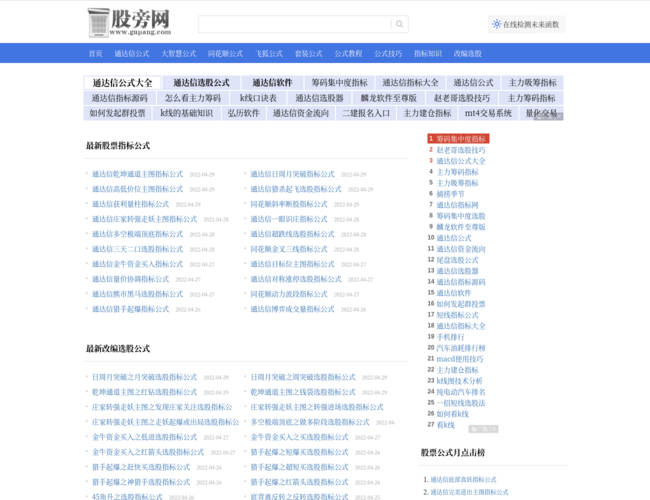
Task: Open 通达信金牛资金买入指标公式 article
Action: tap(137, 264)
